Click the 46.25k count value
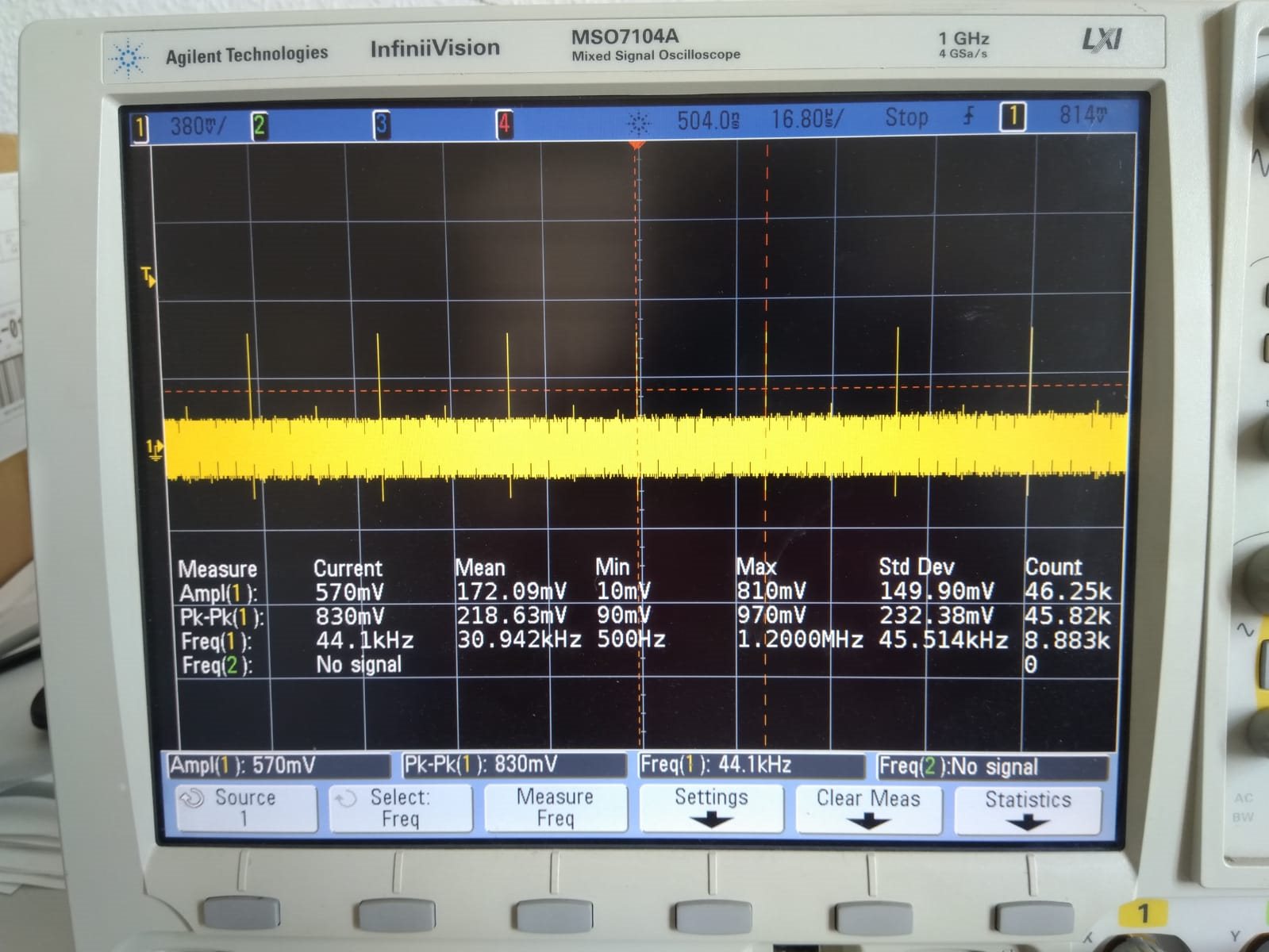Image resolution: width=1269 pixels, height=952 pixels. pyautogui.click(x=1068, y=591)
